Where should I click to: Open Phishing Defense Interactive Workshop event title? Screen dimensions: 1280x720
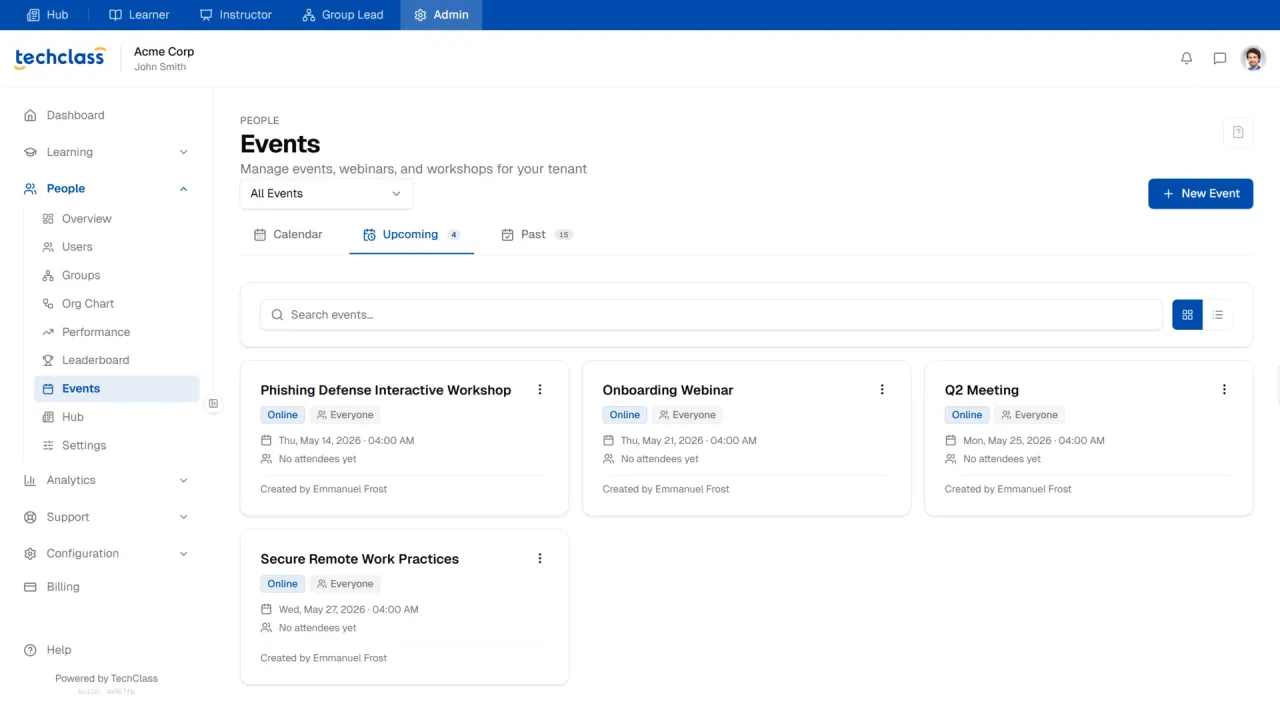pyautogui.click(x=386, y=390)
